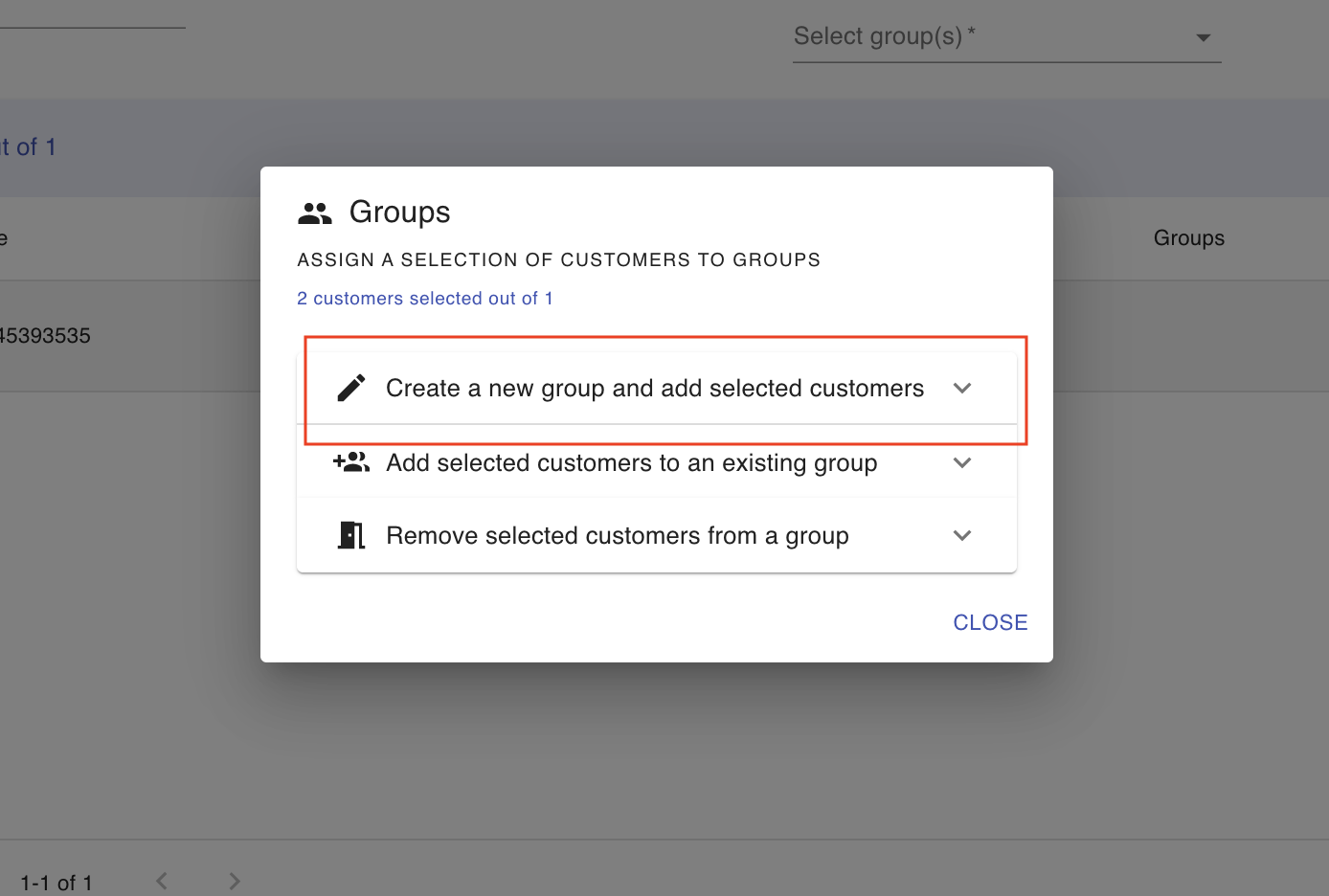The height and width of the screenshot is (896, 1329).
Task: Click the add-person icon for existing group
Action: pos(351,462)
